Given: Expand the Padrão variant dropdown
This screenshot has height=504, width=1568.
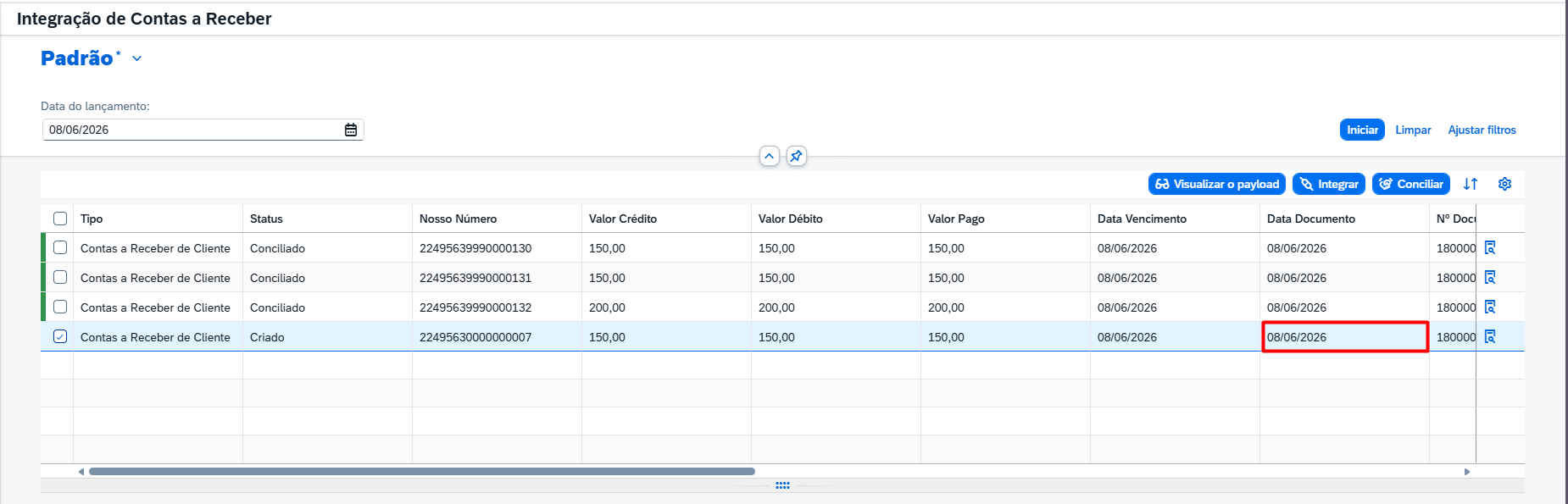Looking at the screenshot, I should [136, 58].
